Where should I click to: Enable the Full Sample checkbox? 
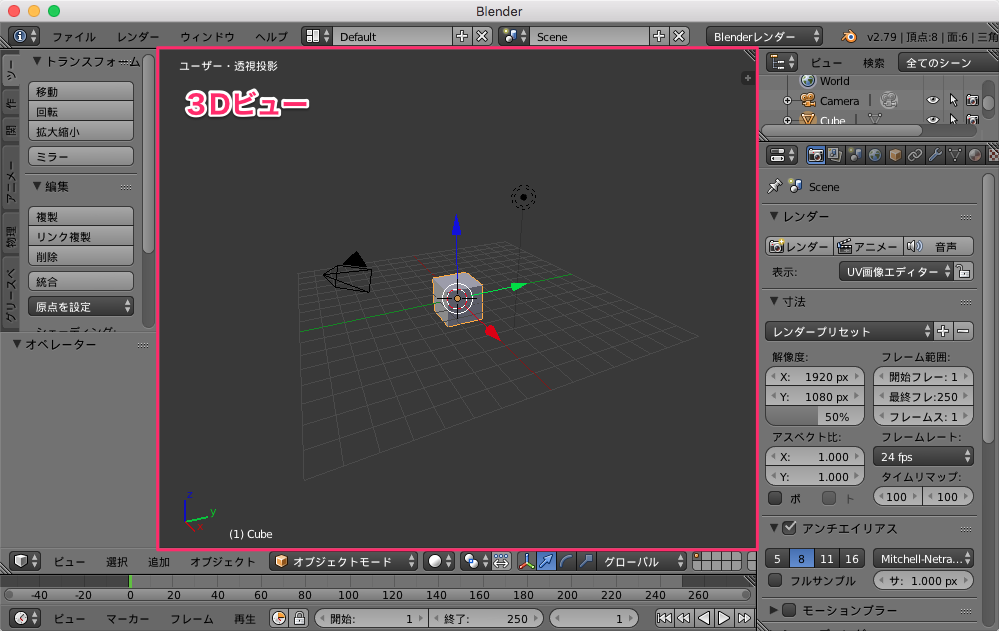(x=775, y=580)
